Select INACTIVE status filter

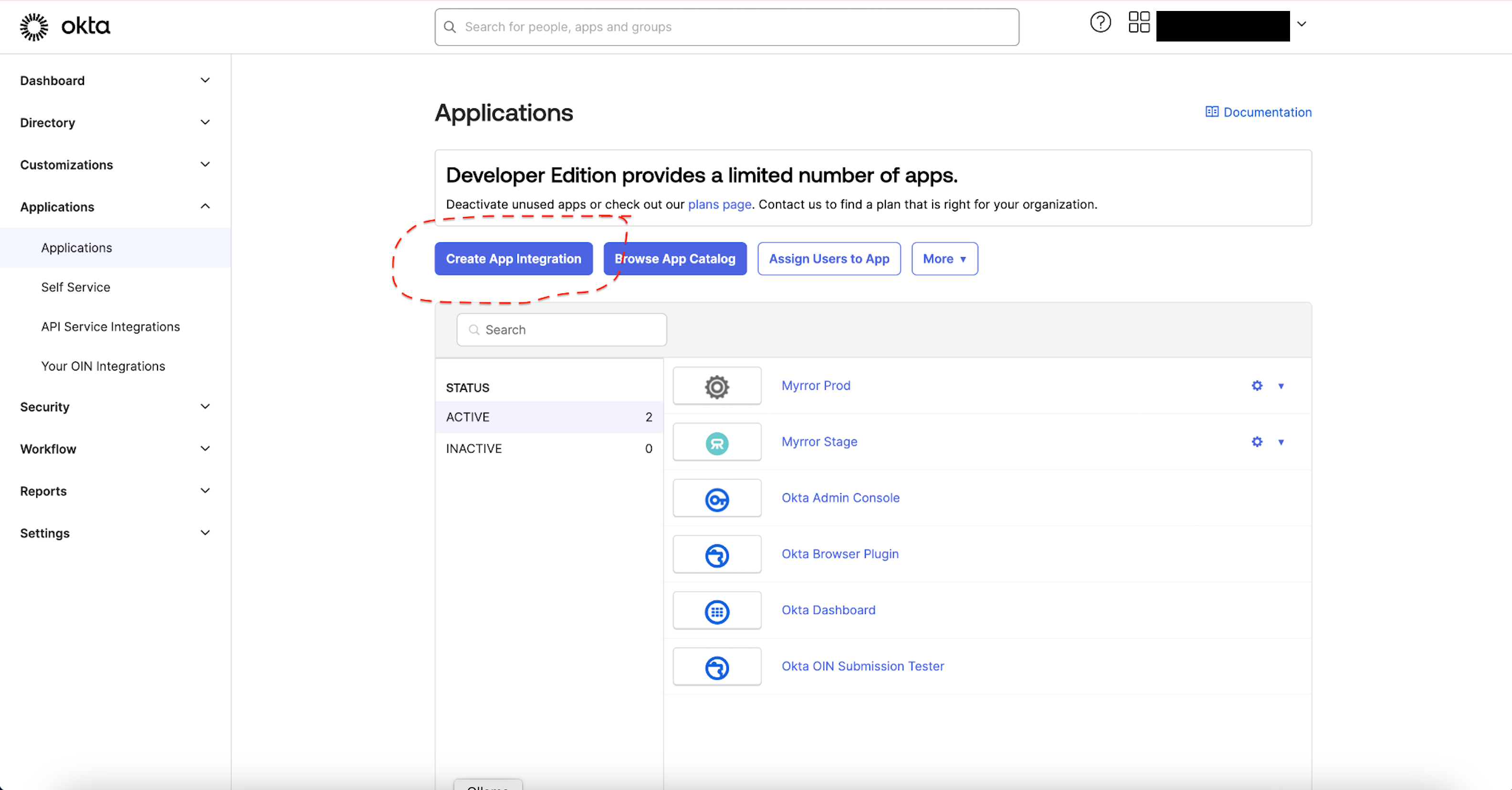[x=548, y=447]
